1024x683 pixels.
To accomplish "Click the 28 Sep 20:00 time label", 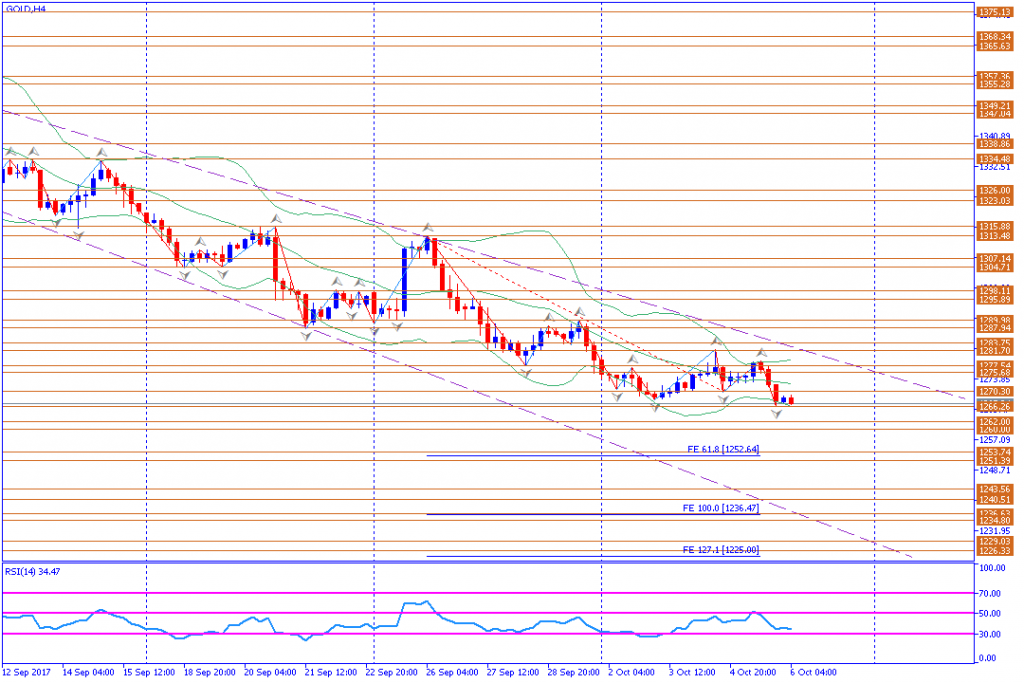I will 574,673.
